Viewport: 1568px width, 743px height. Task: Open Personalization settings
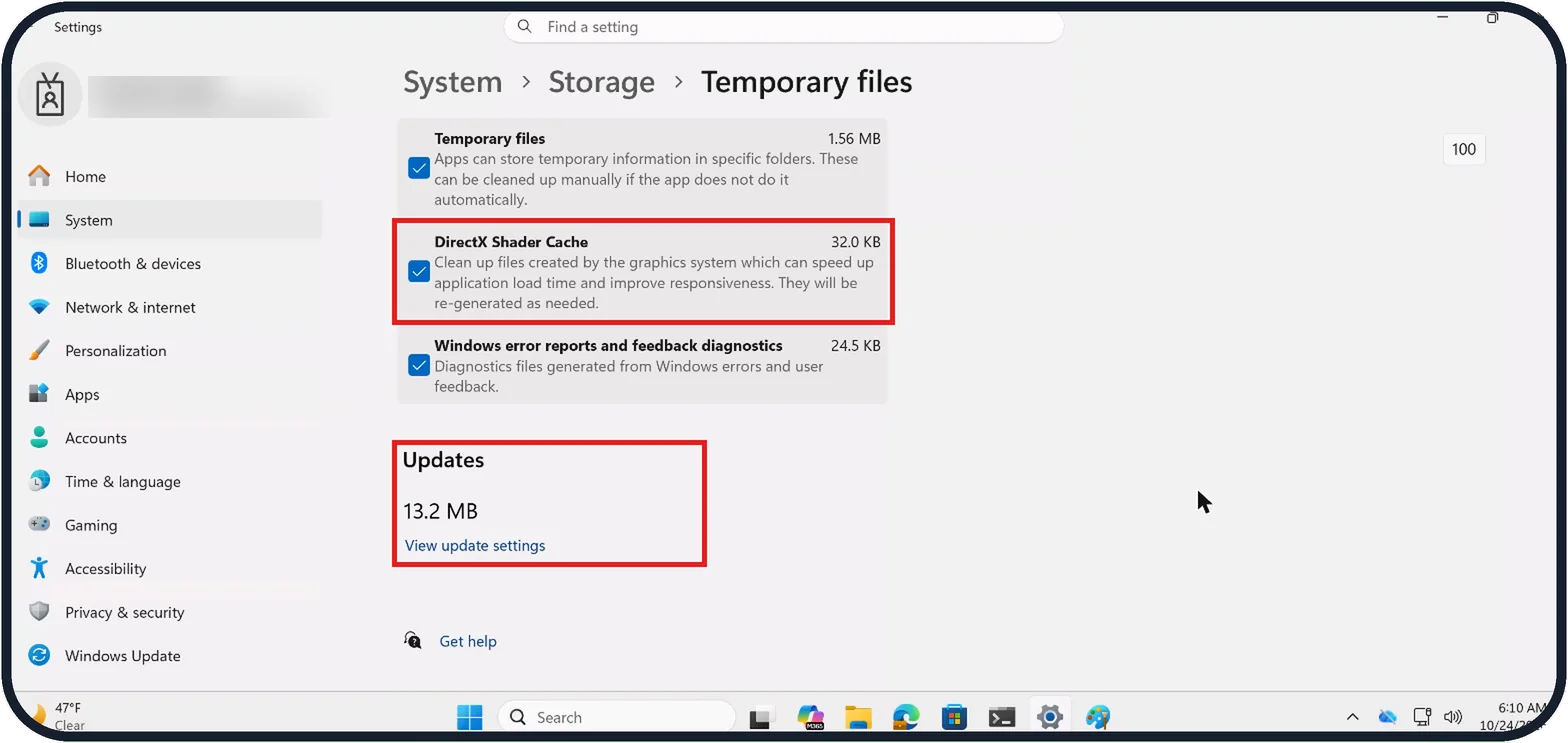(170, 351)
